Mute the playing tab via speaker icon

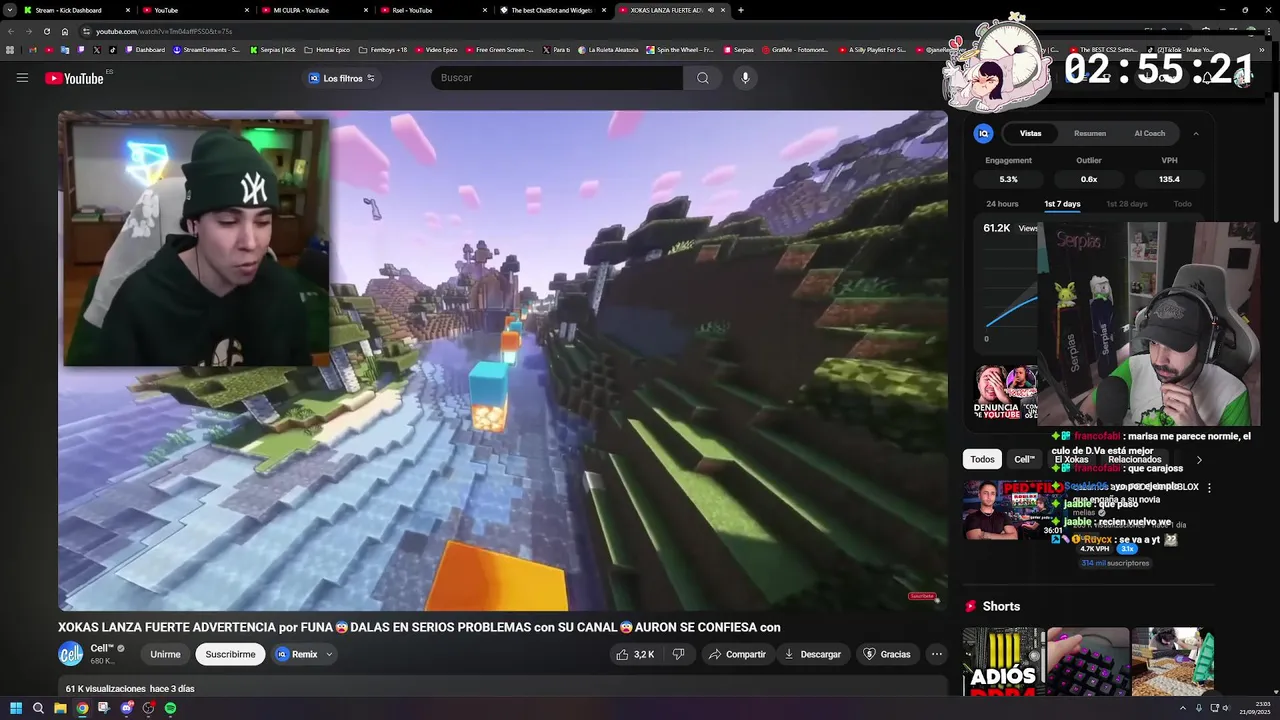tap(710, 10)
